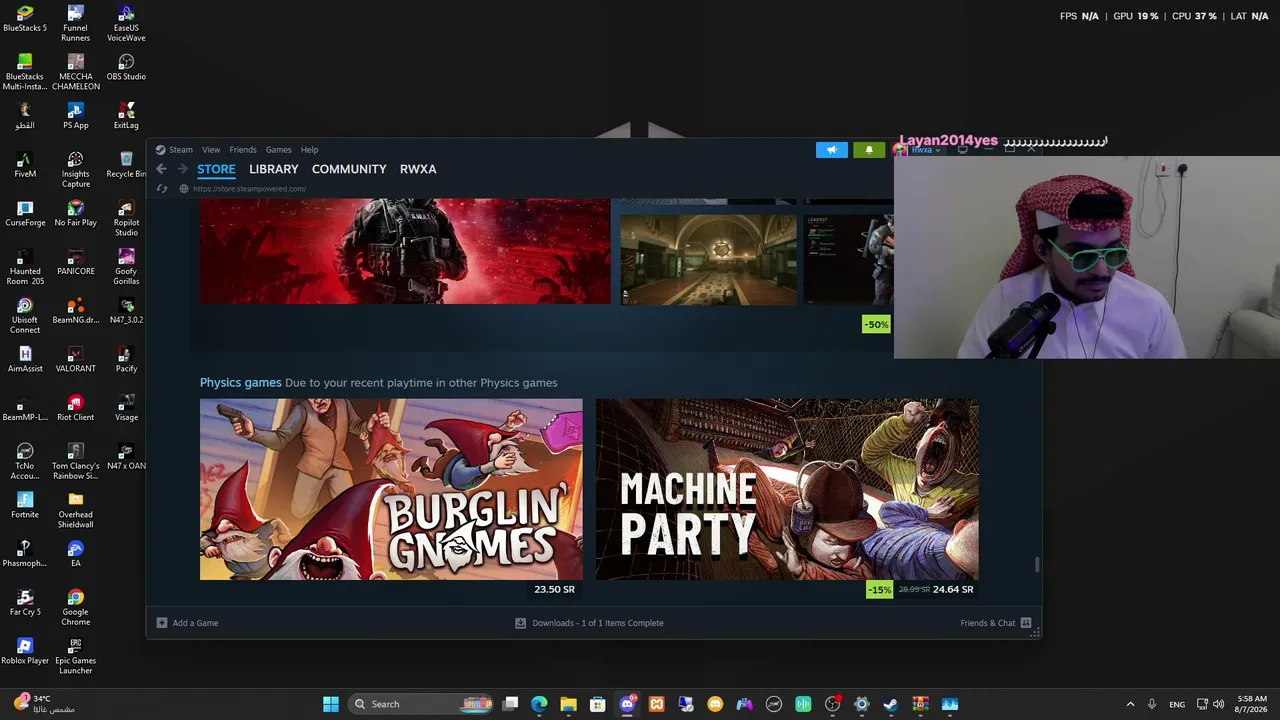Image resolution: width=1280 pixels, height=720 pixels.
Task: Select the Roblox Player desktop icon
Action: (x=25, y=652)
